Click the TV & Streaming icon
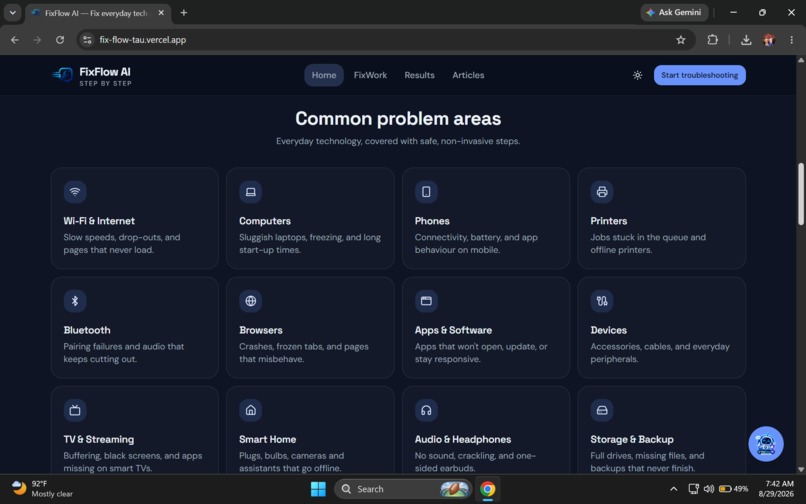 tap(75, 410)
